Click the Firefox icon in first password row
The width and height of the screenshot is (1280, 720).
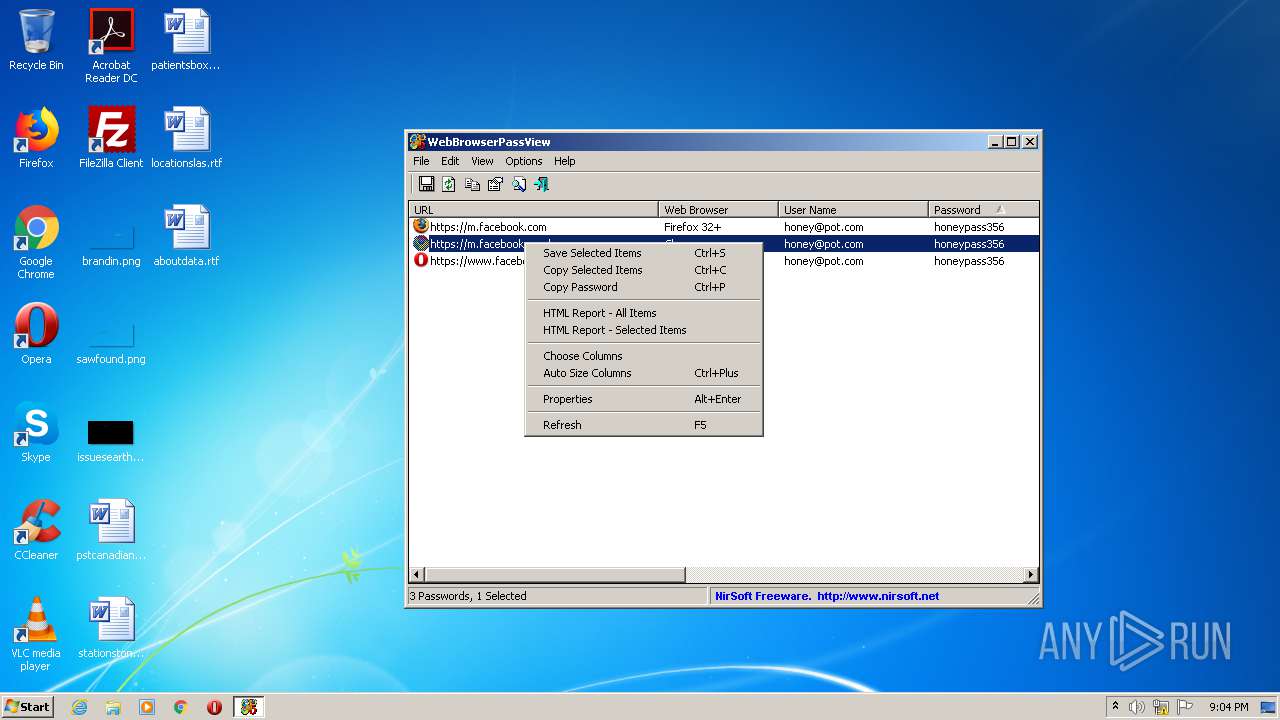coord(421,226)
